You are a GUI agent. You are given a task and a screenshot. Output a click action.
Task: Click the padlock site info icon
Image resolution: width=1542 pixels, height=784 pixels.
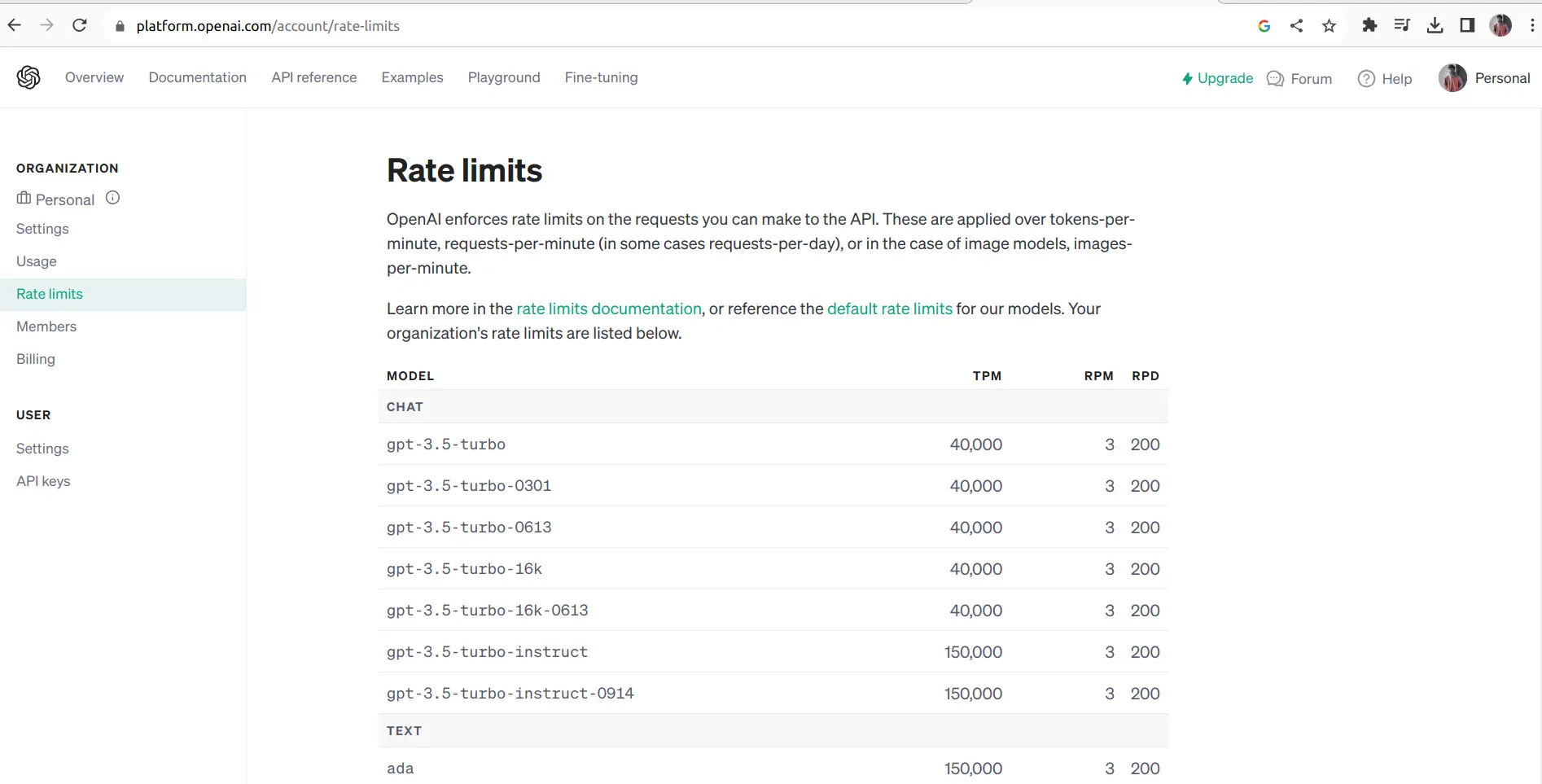(x=120, y=26)
